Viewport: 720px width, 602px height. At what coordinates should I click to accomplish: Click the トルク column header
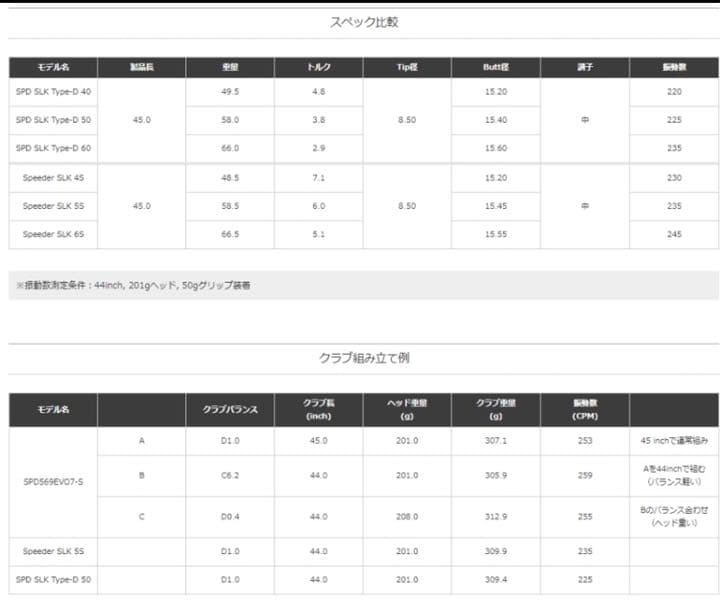click(318, 67)
